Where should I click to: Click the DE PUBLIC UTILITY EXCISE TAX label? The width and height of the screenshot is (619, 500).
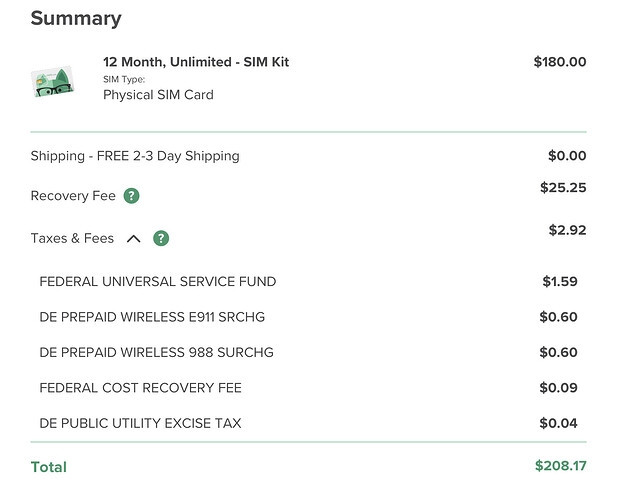[x=140, y=423]
